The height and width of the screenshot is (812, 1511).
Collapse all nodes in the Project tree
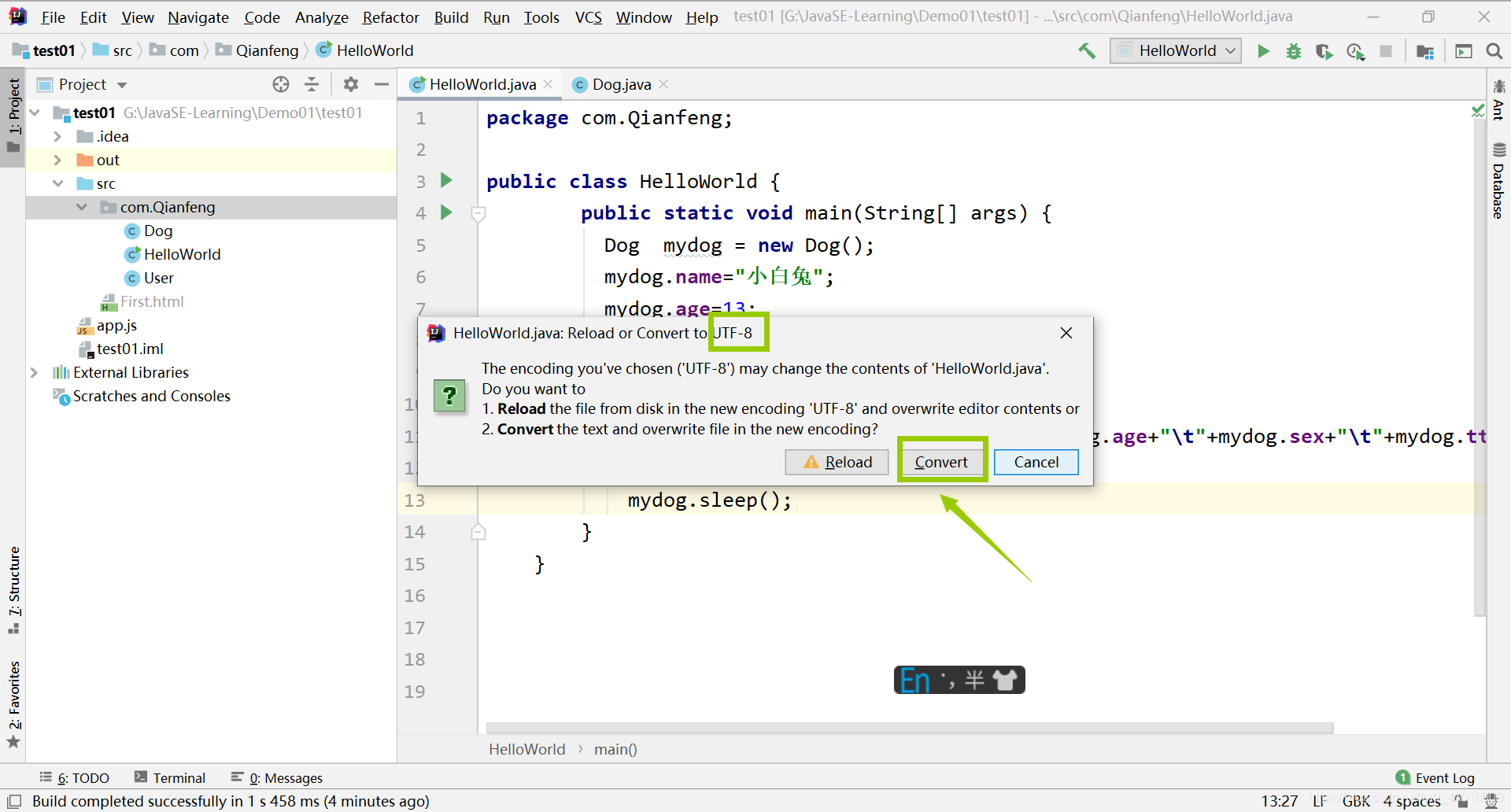(312, 84)
